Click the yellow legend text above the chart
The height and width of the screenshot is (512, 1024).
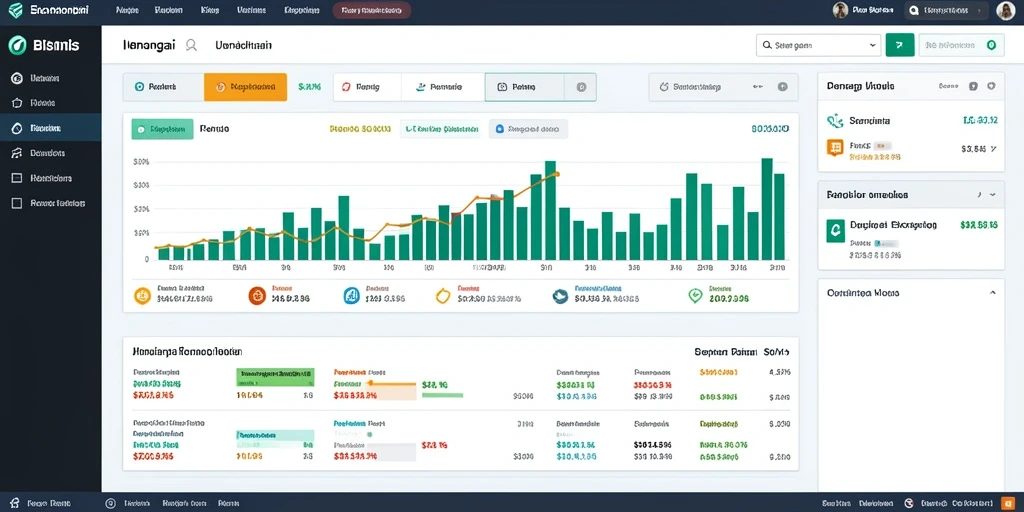point(360,129)
